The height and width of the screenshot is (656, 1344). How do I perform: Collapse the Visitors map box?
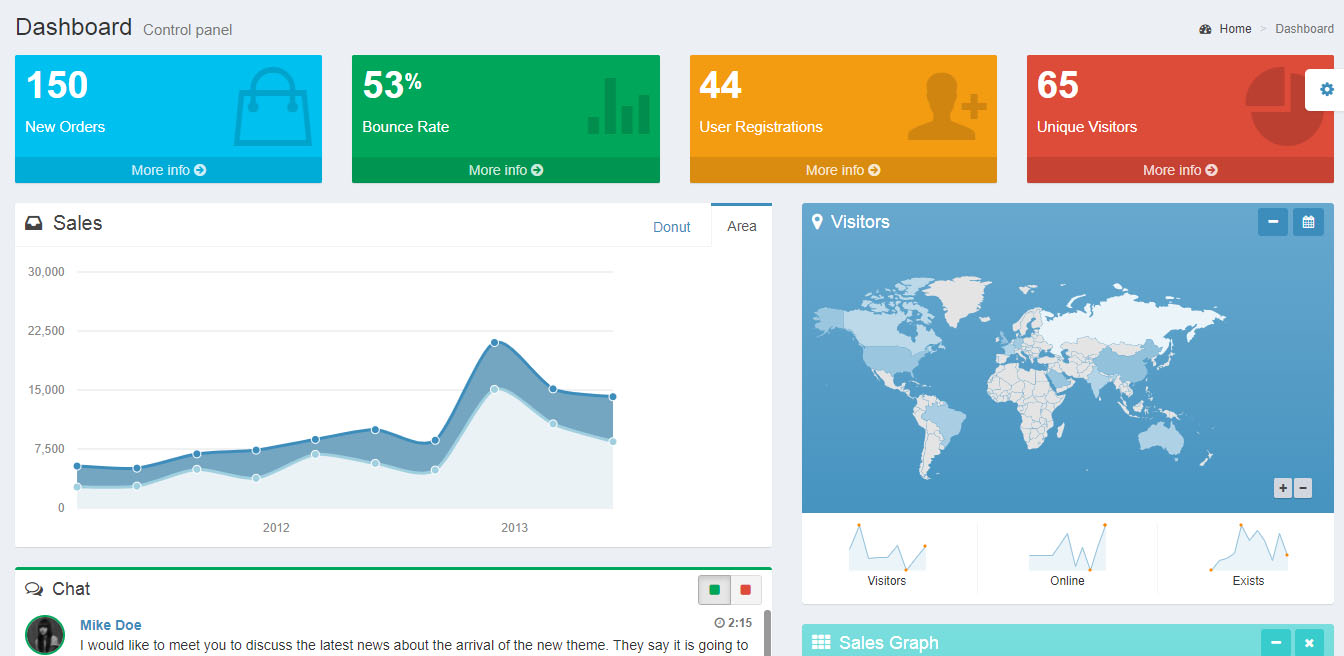(x=1273, y=222)
